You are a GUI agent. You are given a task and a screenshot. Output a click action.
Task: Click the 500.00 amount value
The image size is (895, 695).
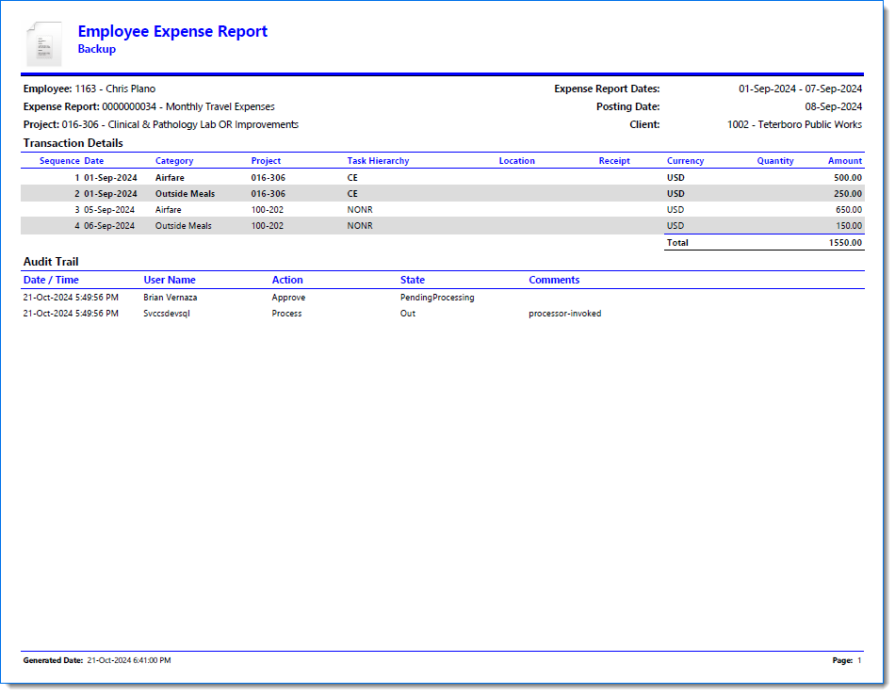[848, 177]
